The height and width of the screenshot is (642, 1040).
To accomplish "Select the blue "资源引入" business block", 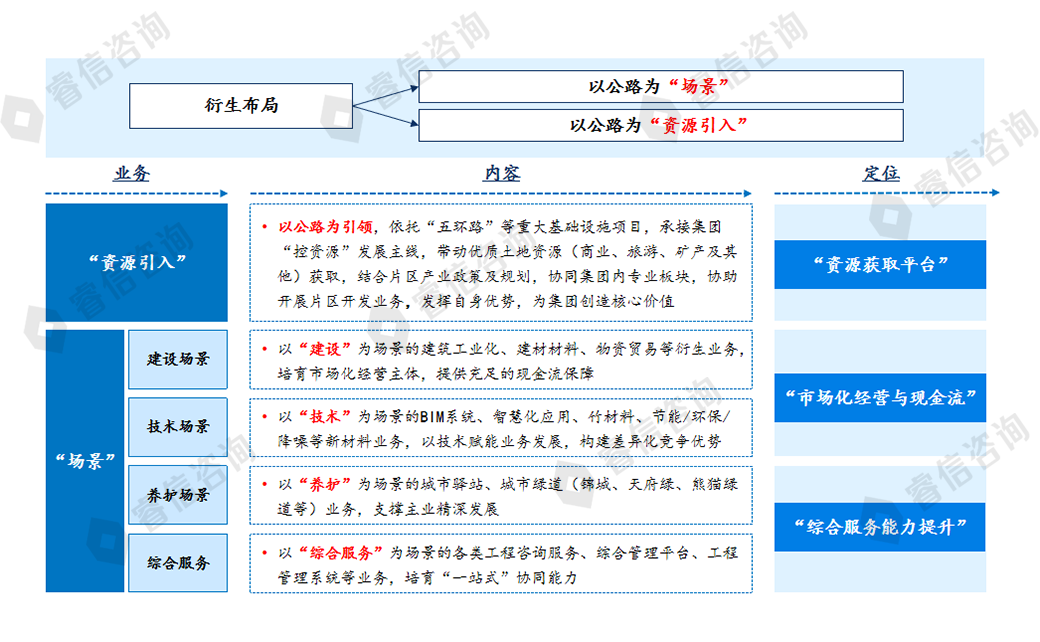I will pyautogui.click(x=136, y=263).
